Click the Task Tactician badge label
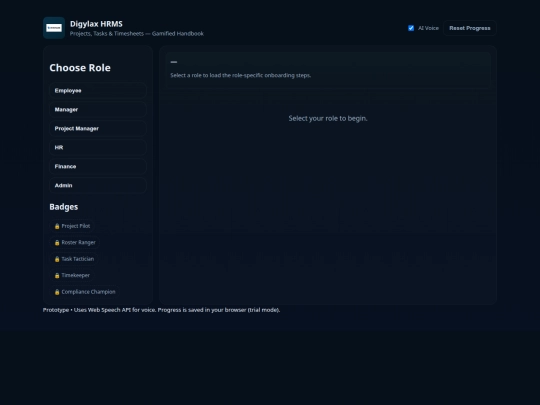The image size is (540, 405). point(78,259)
